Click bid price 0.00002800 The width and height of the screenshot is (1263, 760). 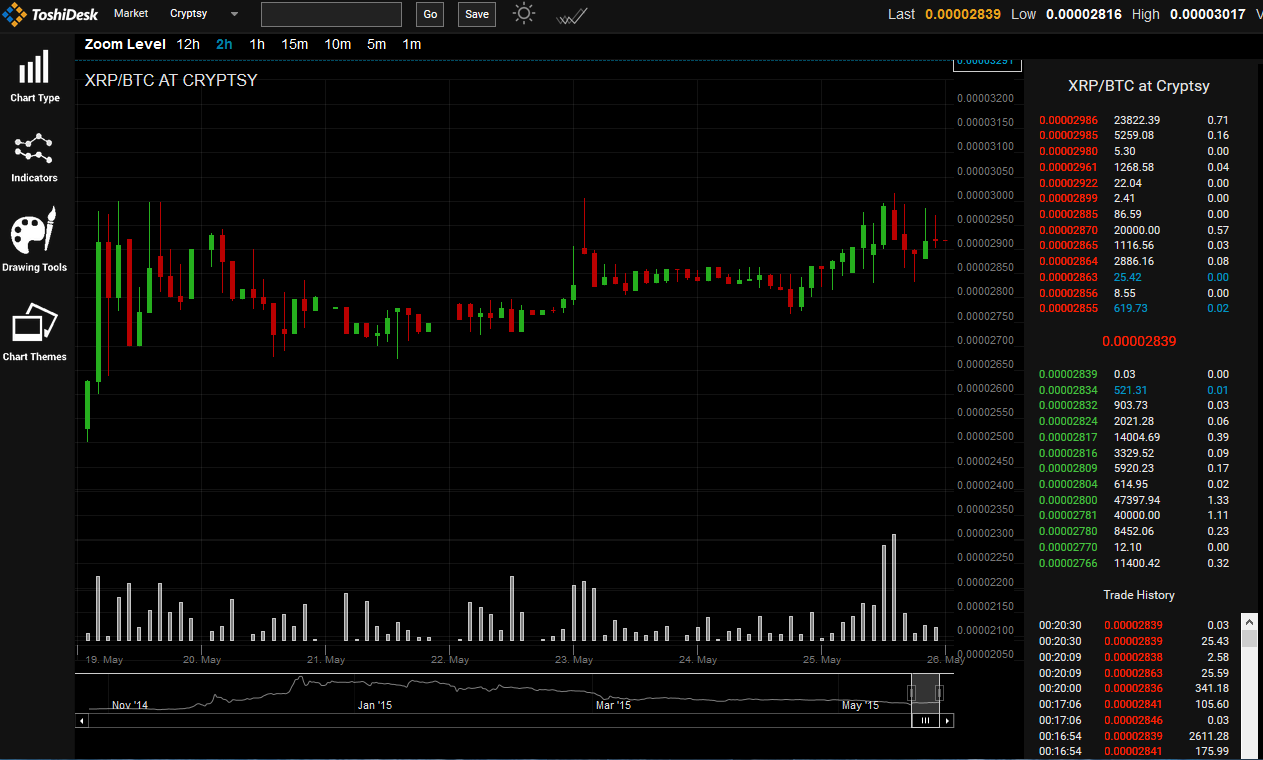(1068, 500)
